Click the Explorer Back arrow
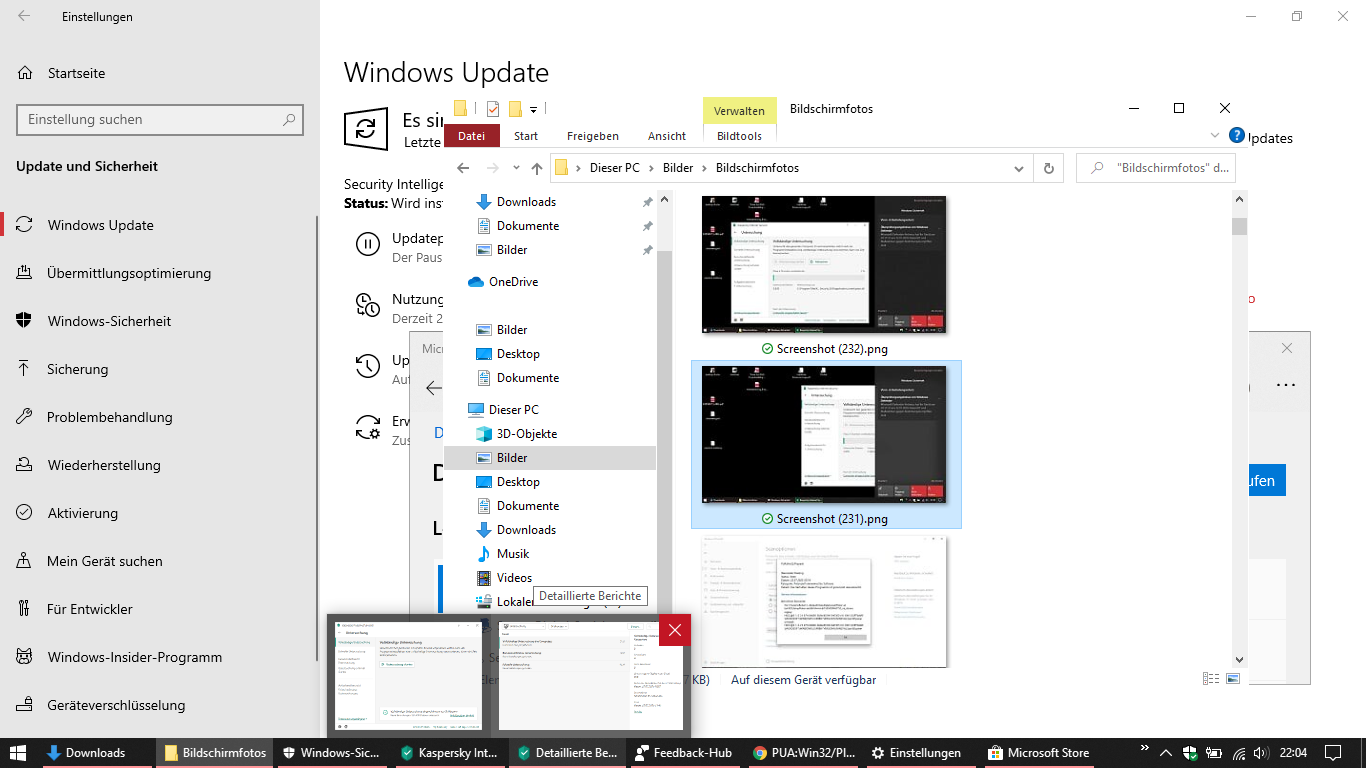 pos(463,168)
